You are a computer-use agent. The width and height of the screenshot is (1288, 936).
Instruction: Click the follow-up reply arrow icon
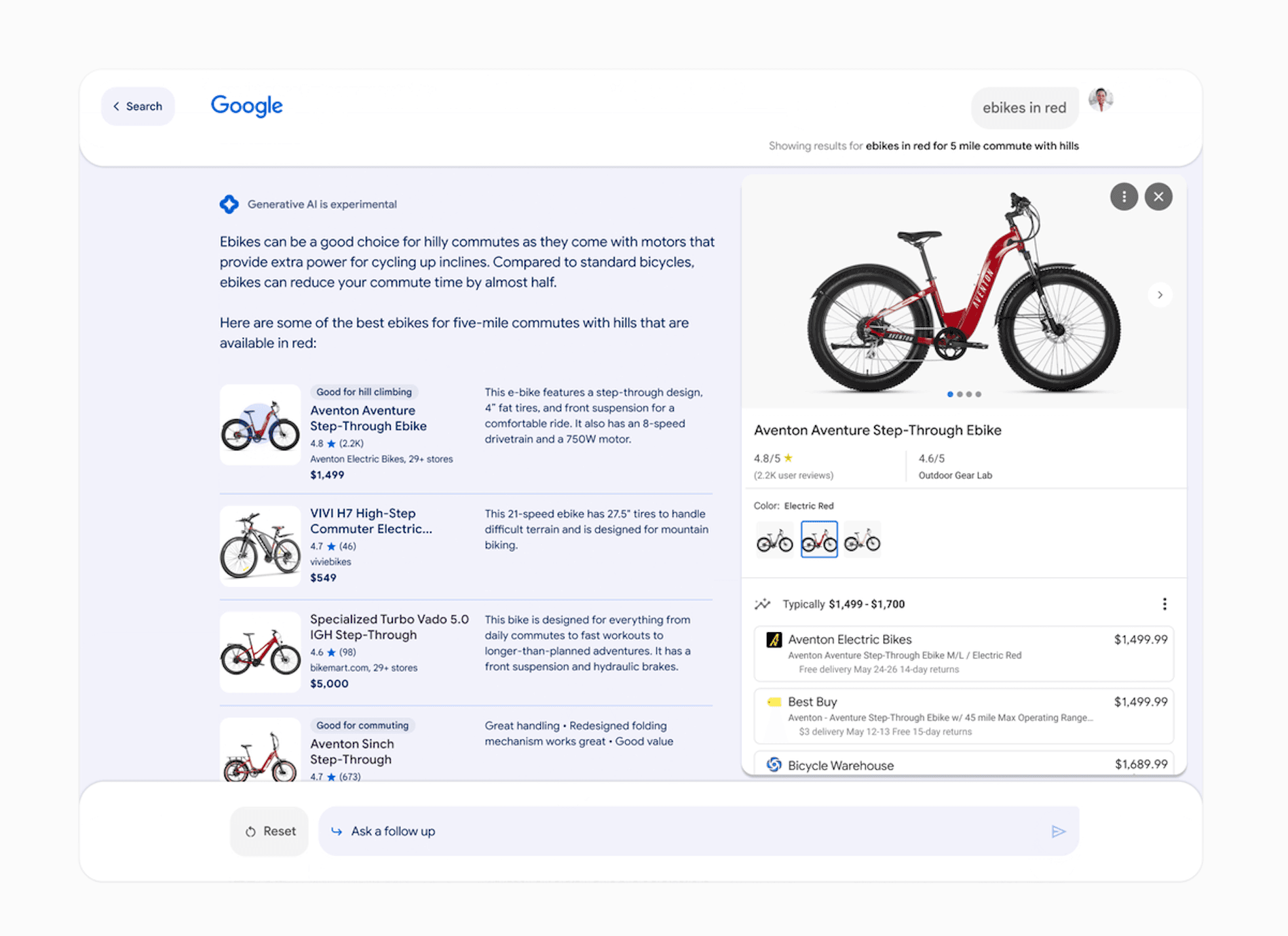click(x=337, y=830)
